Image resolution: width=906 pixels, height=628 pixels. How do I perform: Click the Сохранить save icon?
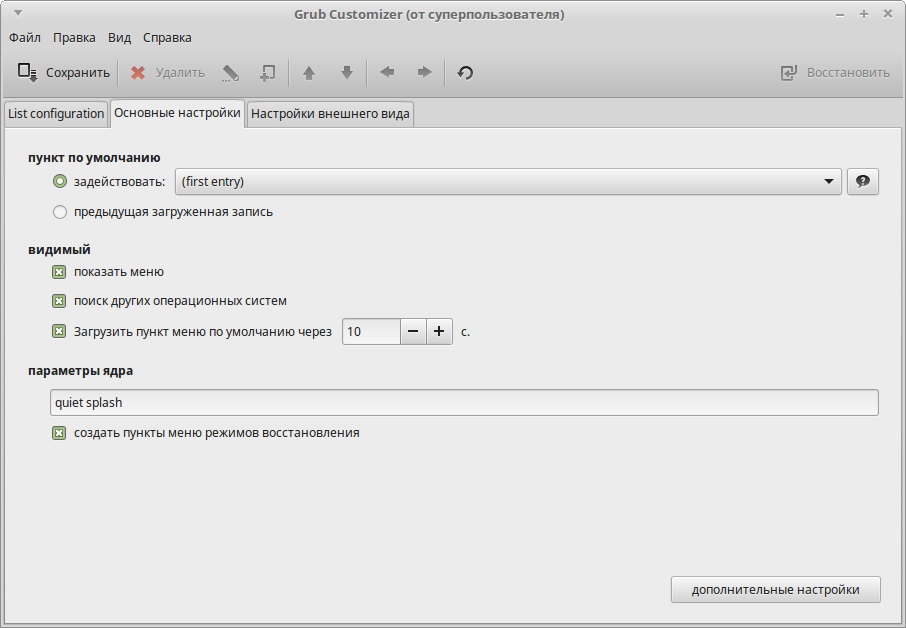coord(27,73)
